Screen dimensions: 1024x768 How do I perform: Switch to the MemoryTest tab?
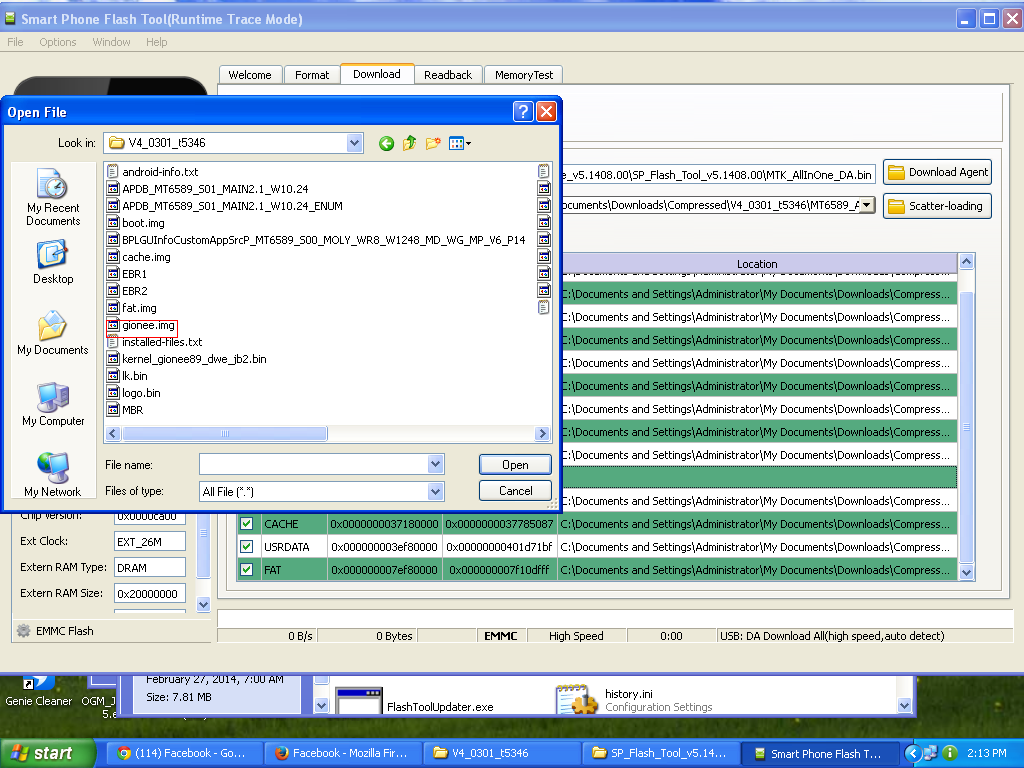click(x=524, y=75)
